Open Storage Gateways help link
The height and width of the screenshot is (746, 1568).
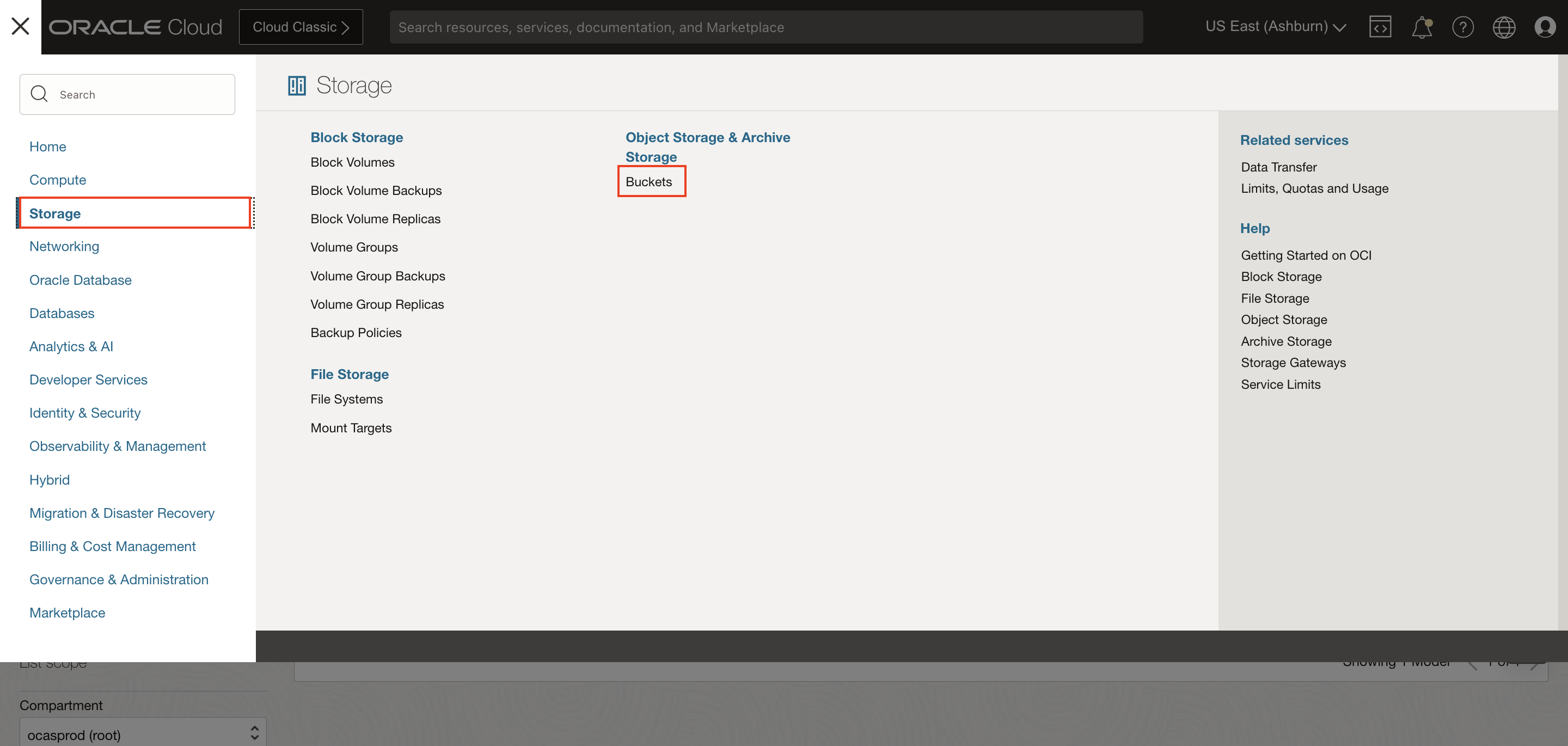1294,362
